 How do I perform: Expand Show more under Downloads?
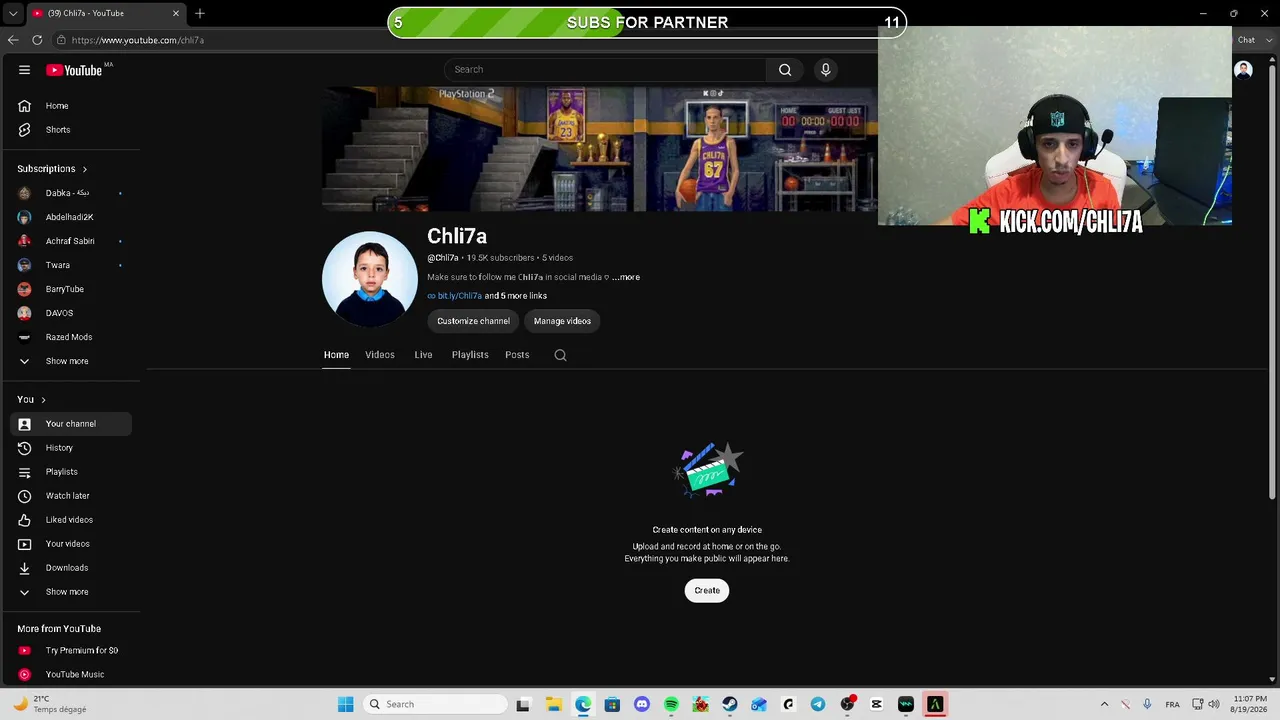pos(70,592)
